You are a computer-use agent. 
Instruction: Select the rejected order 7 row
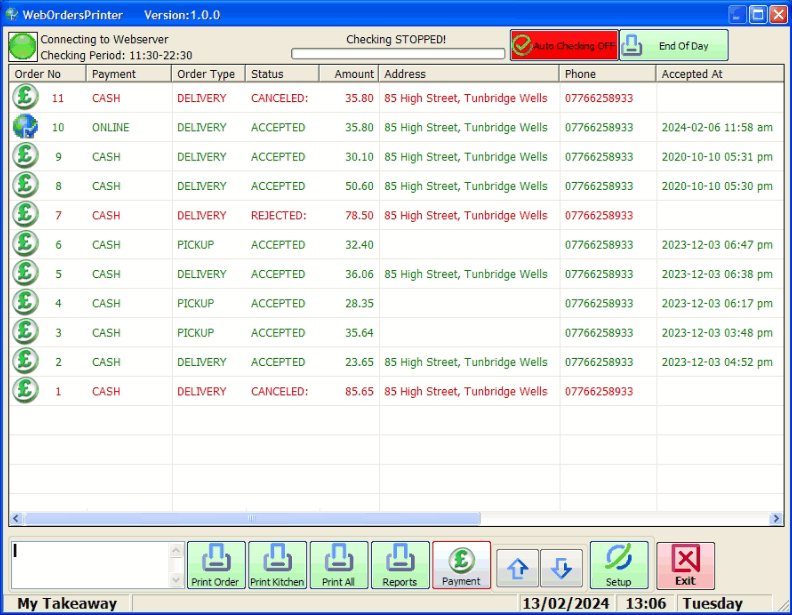300,215
